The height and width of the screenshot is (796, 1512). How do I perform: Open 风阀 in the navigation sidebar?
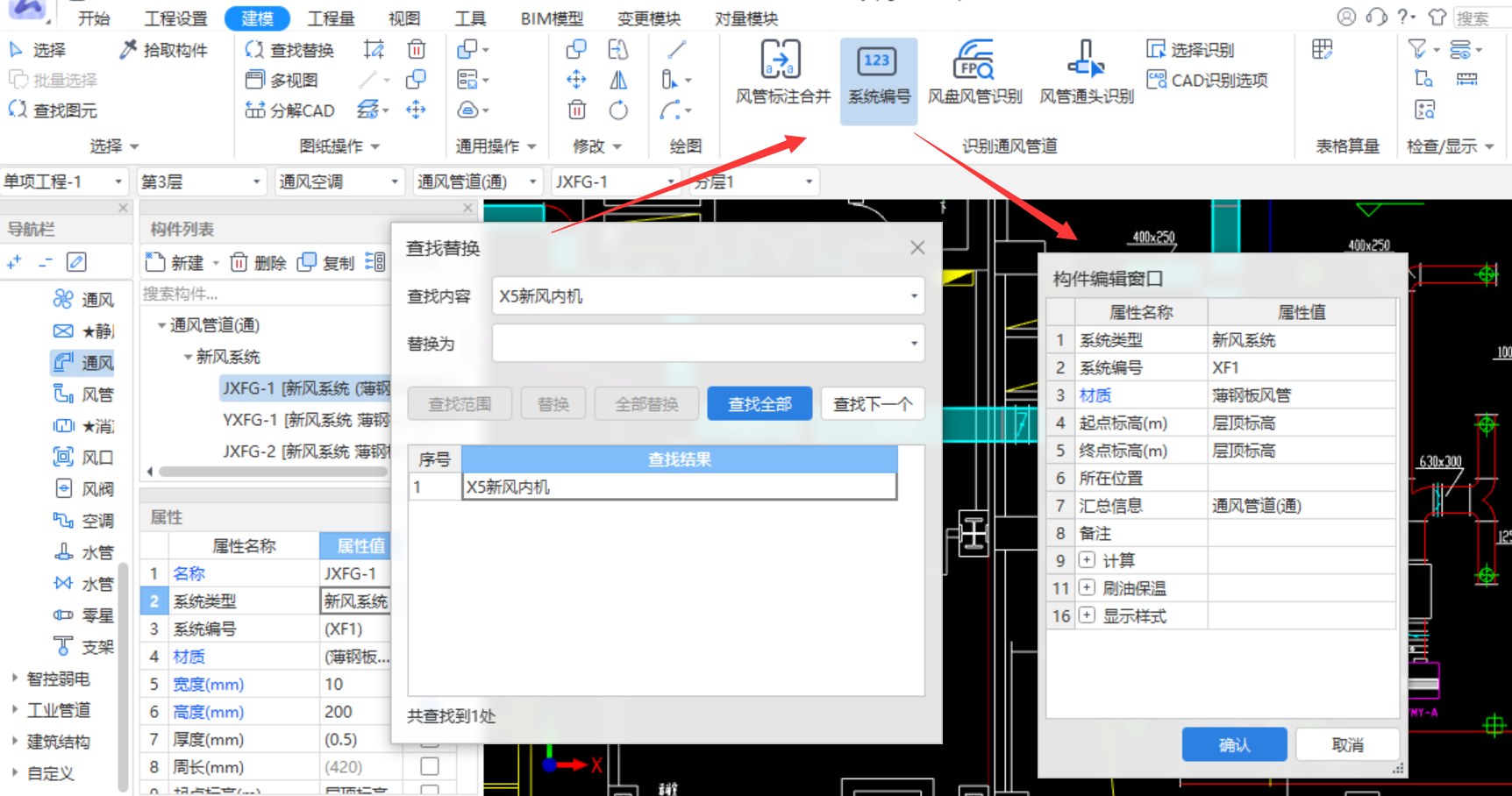tap(85, 489)
